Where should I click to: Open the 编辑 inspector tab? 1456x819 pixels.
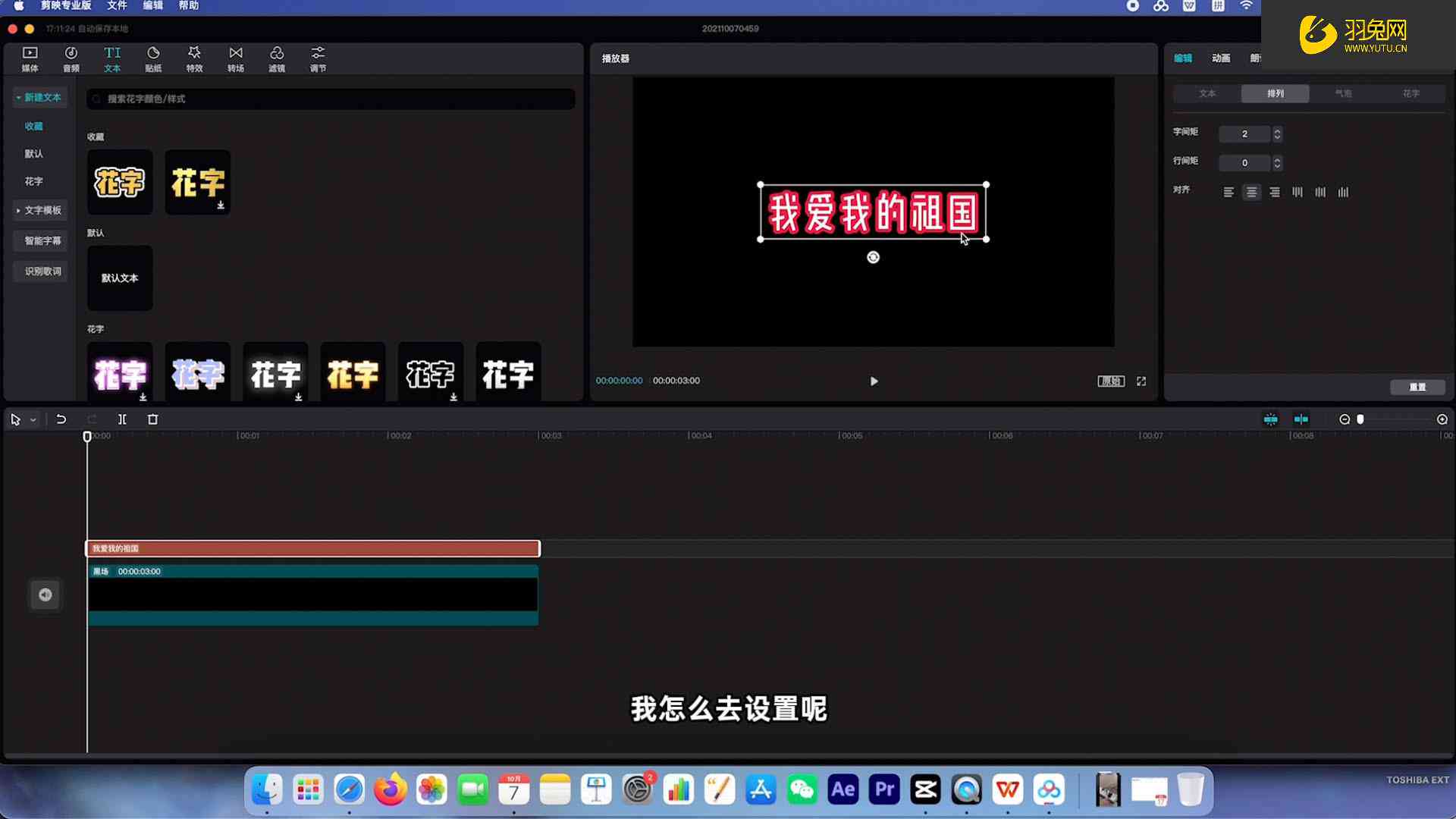click(x=1183, y=58)
